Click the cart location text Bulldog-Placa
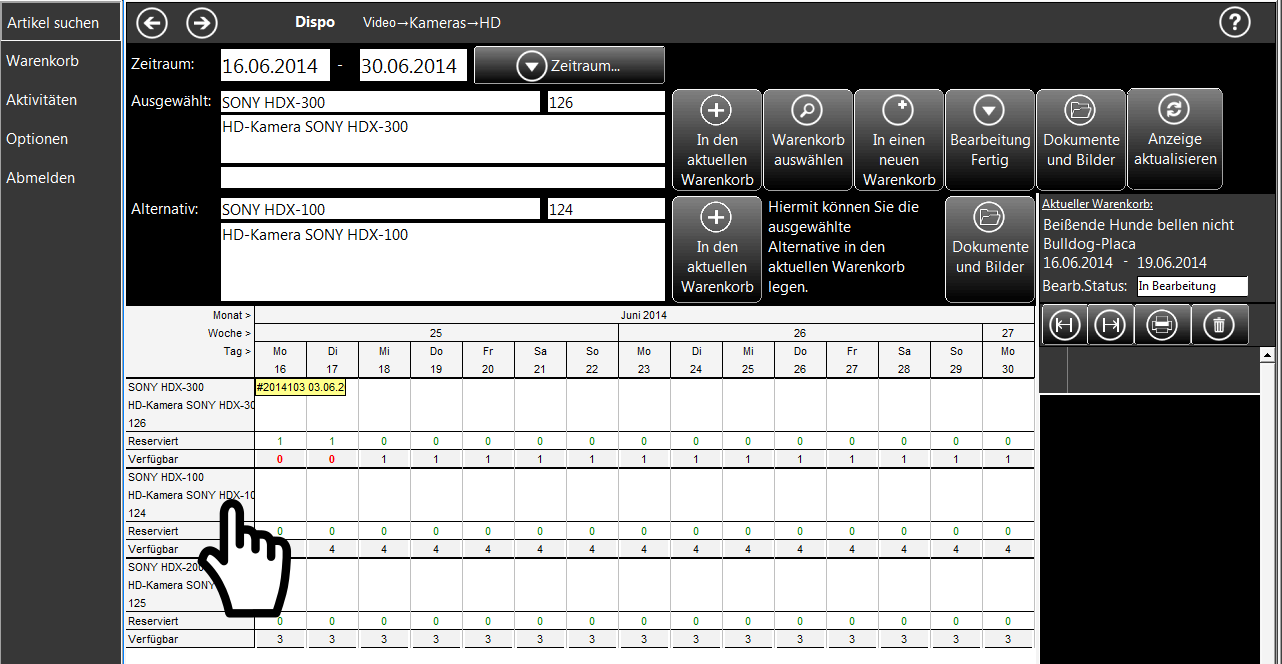Screen dimensions: 1282x664 (x=1089, y=244)
